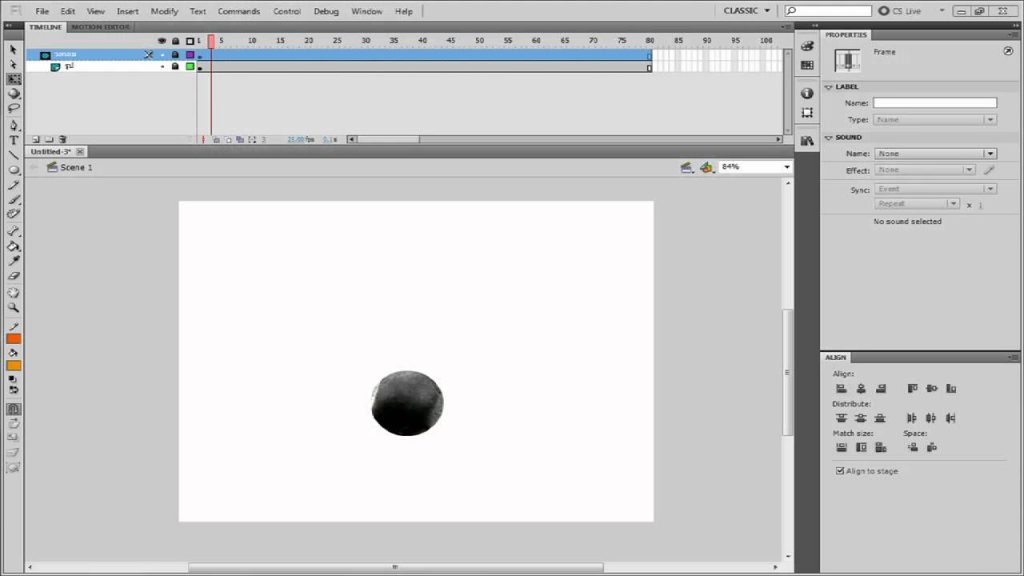Open the CLASSIC workspace dropdown
The image size is (1024, 576).
pos(747,10)
